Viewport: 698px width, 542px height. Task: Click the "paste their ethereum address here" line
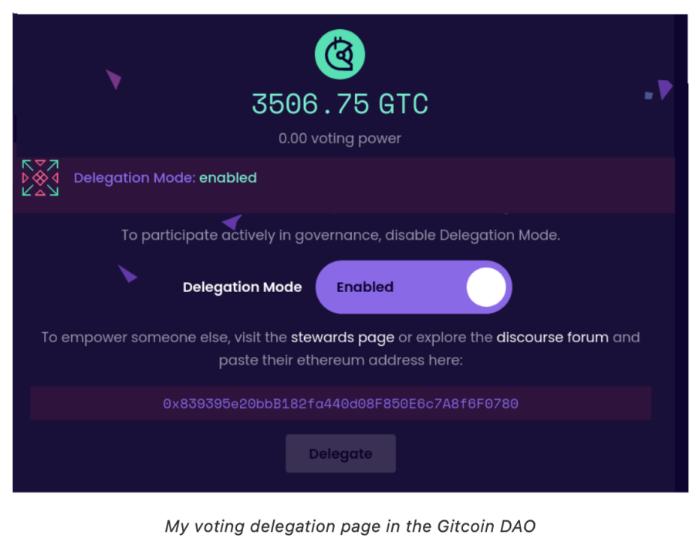coord(340,359)
